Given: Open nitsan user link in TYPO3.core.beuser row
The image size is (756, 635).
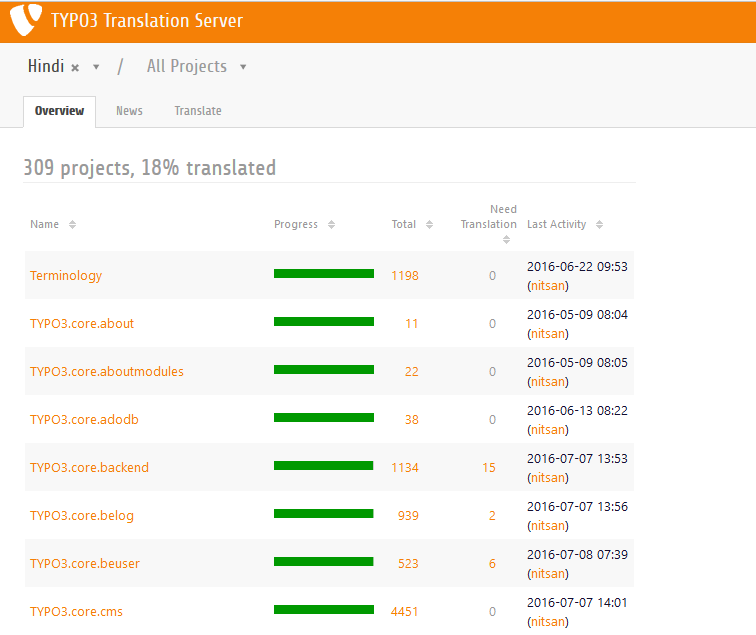Looking at the screenshot, I should 548,574.
